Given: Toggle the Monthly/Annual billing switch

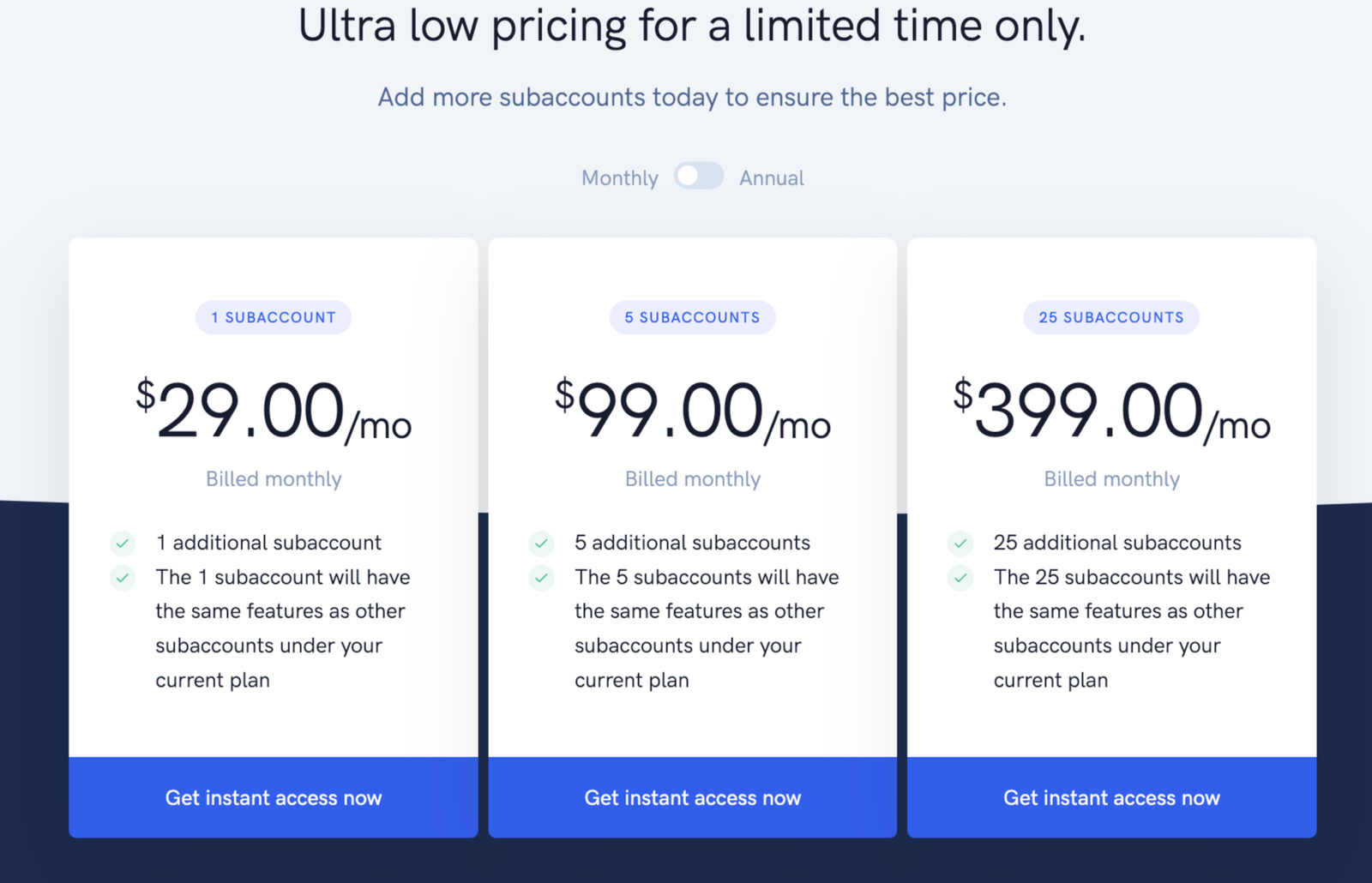Looking at the screenshot, I should click(x=699, y=176).
